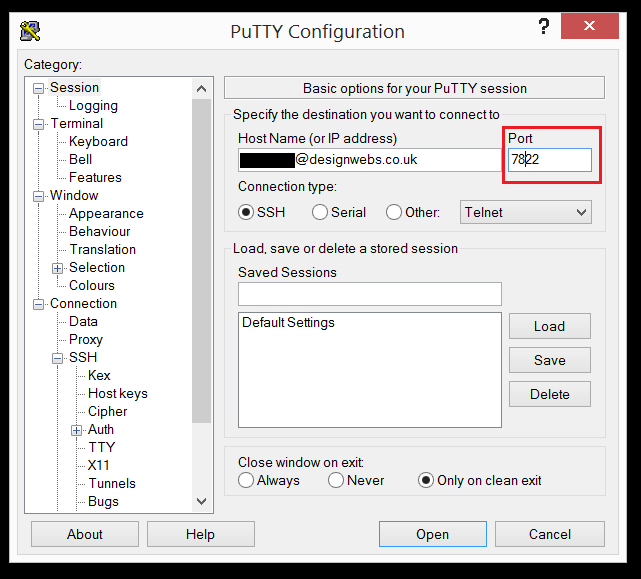Viewport: 641px width, 579px height.
Task: Choose Other connection type radio button
Action: point(394,212)
